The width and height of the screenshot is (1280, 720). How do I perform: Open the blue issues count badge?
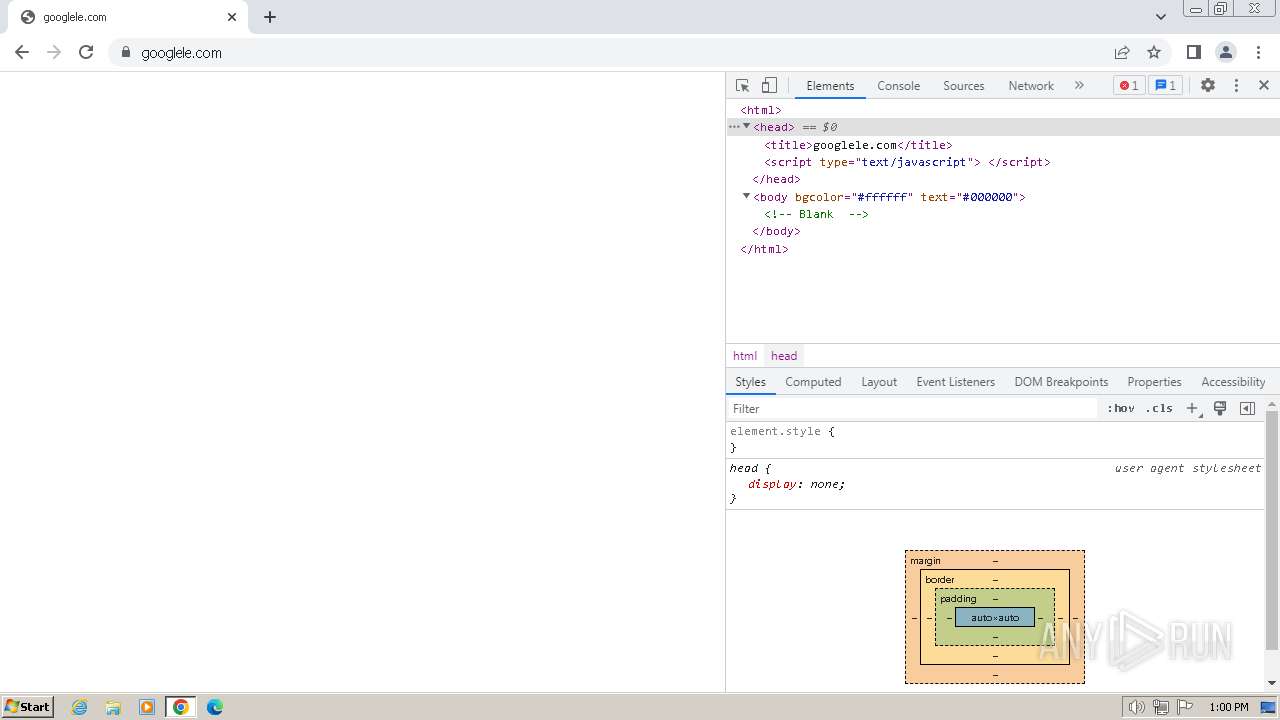click(1166, 86)
